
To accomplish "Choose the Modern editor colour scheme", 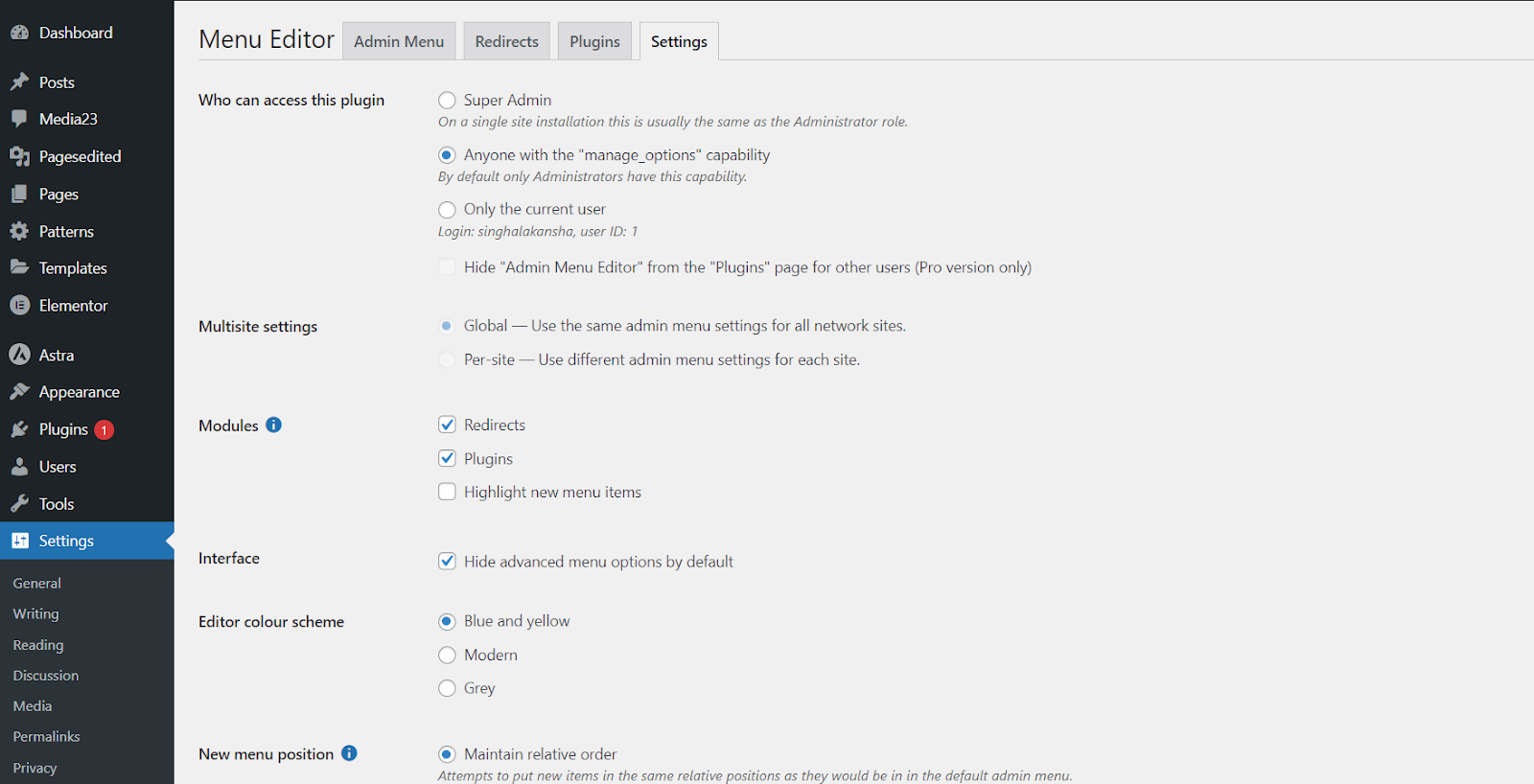I will click(447, 655).
